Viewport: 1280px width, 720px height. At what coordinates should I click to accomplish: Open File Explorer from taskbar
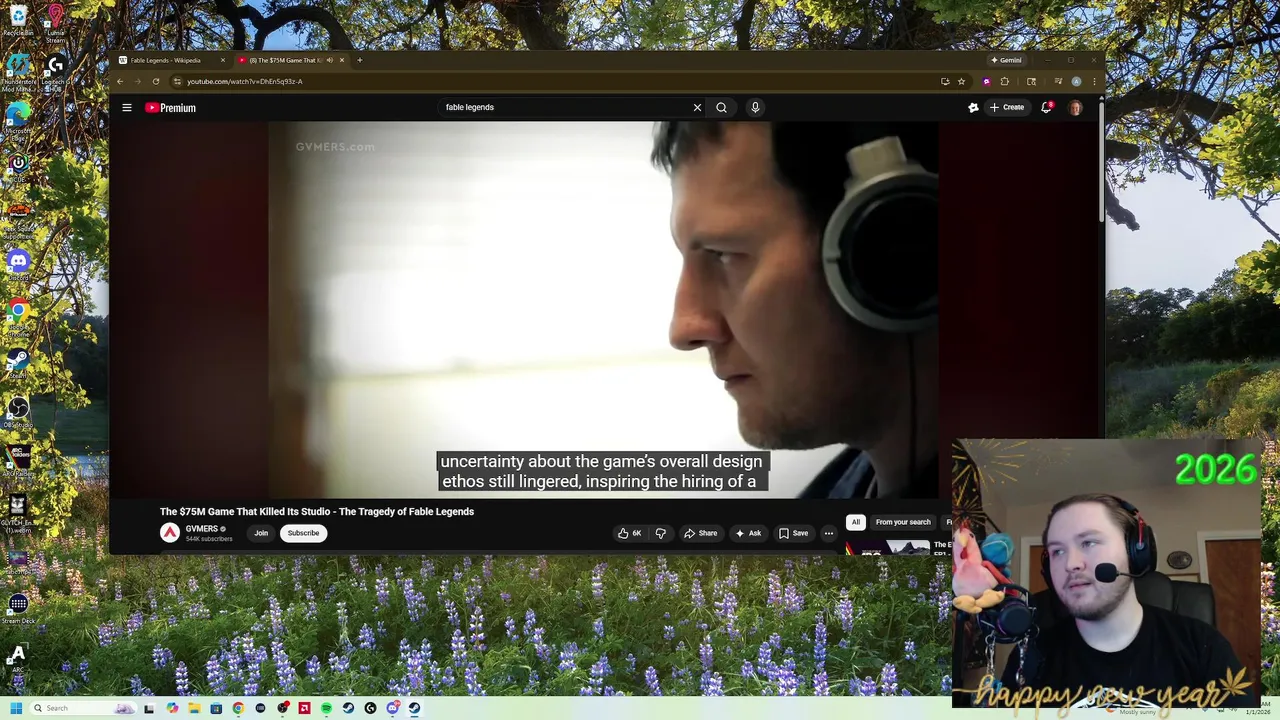point(194,708)
